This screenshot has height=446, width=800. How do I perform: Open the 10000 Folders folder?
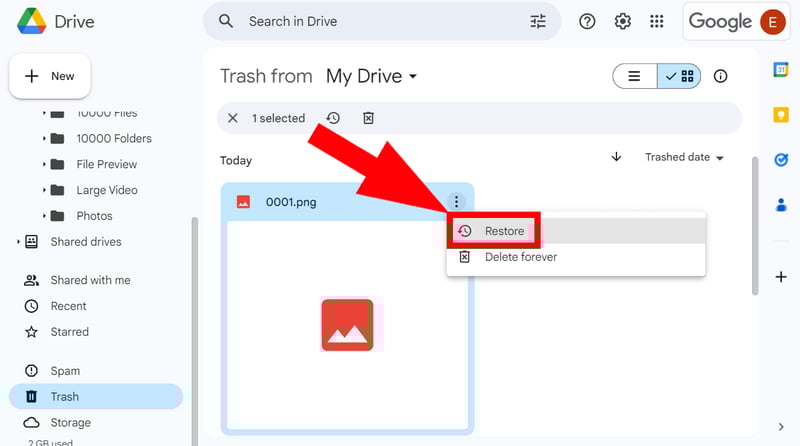tap(114, 138)
